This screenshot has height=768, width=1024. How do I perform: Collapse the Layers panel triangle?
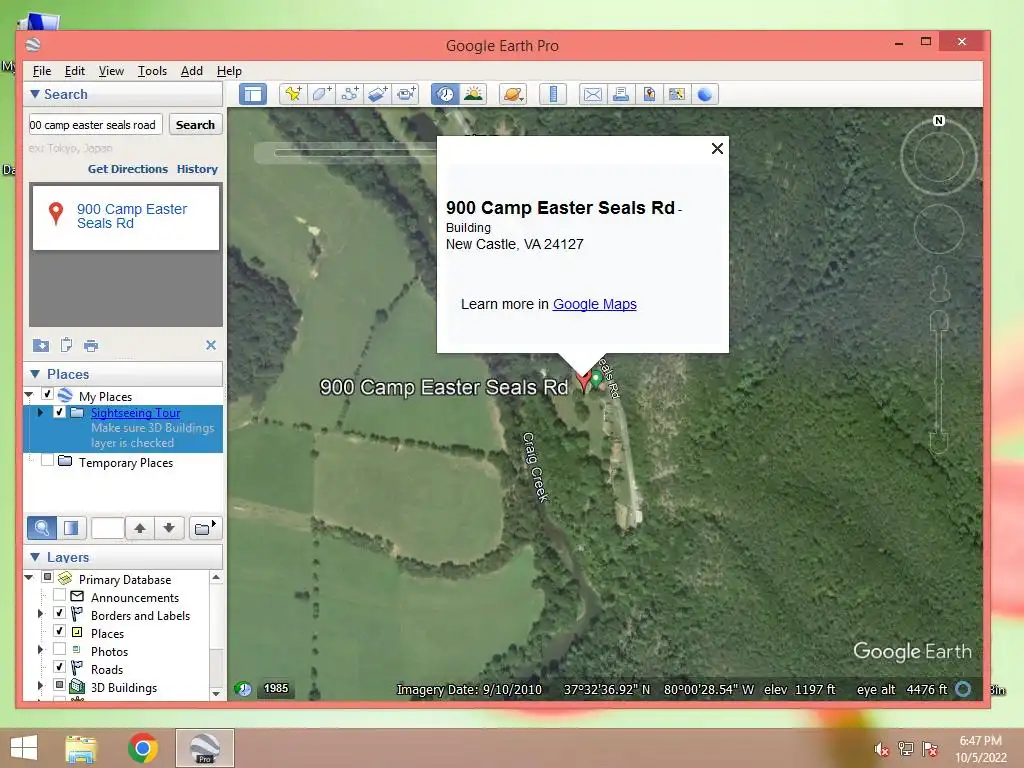(35, 557)
